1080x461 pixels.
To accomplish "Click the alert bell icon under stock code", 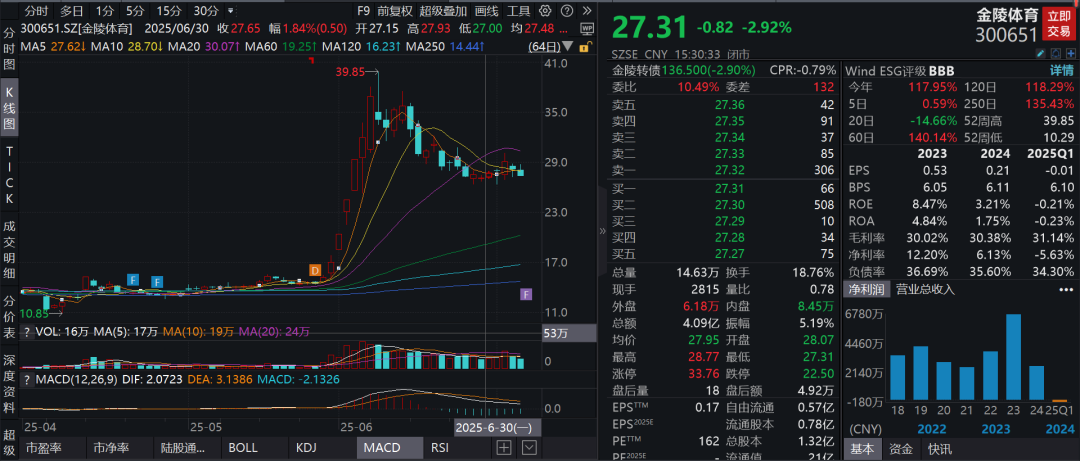I will (1055, 53).
